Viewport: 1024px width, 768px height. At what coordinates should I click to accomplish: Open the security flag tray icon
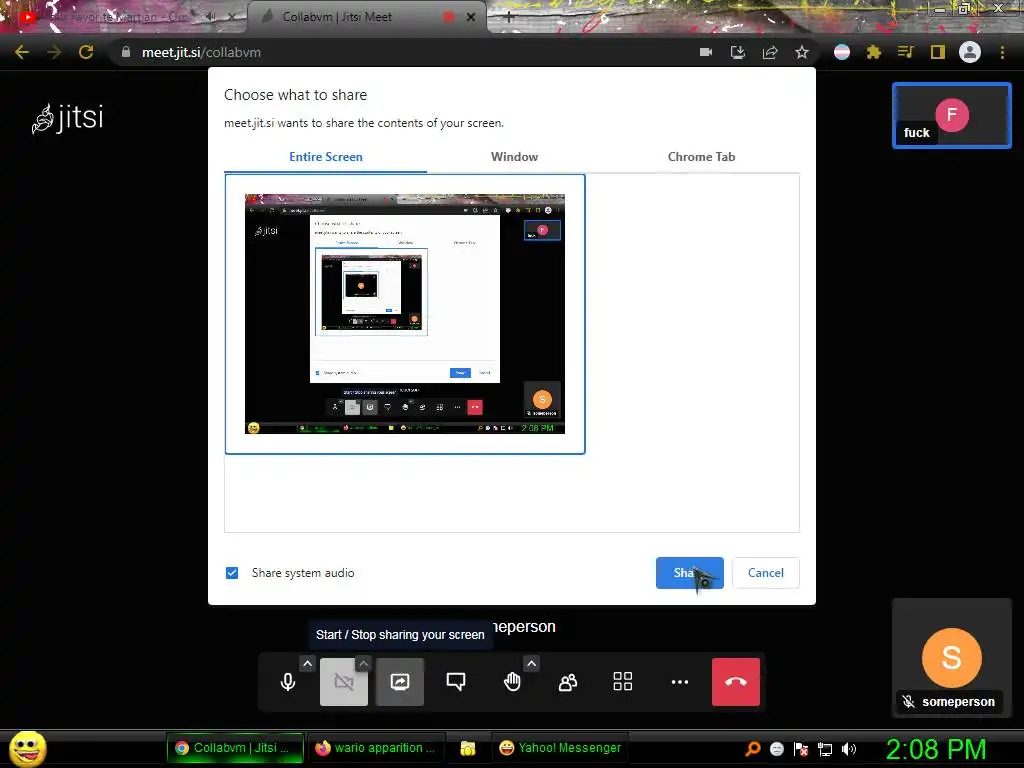pos(801,749)
